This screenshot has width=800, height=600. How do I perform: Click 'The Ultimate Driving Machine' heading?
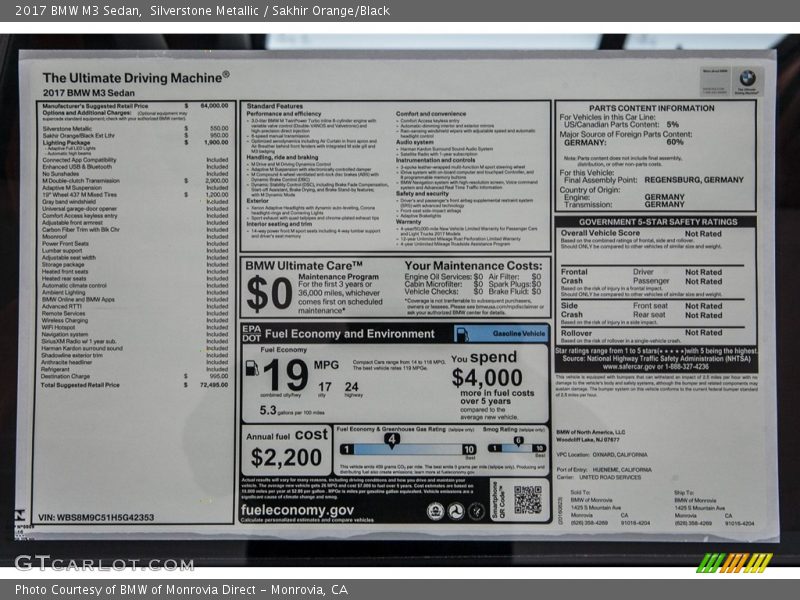tap(136, 78)
